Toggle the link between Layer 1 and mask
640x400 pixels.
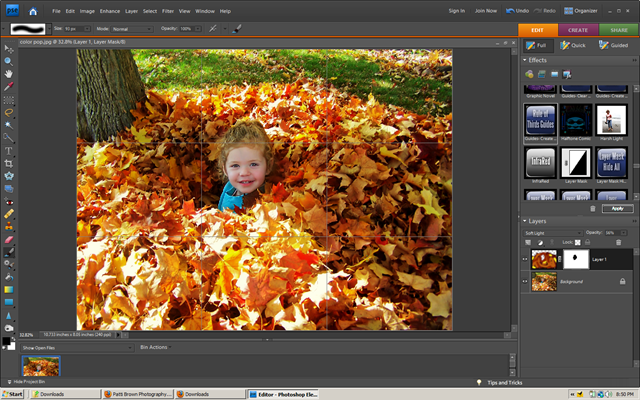(x=560, y=259)
